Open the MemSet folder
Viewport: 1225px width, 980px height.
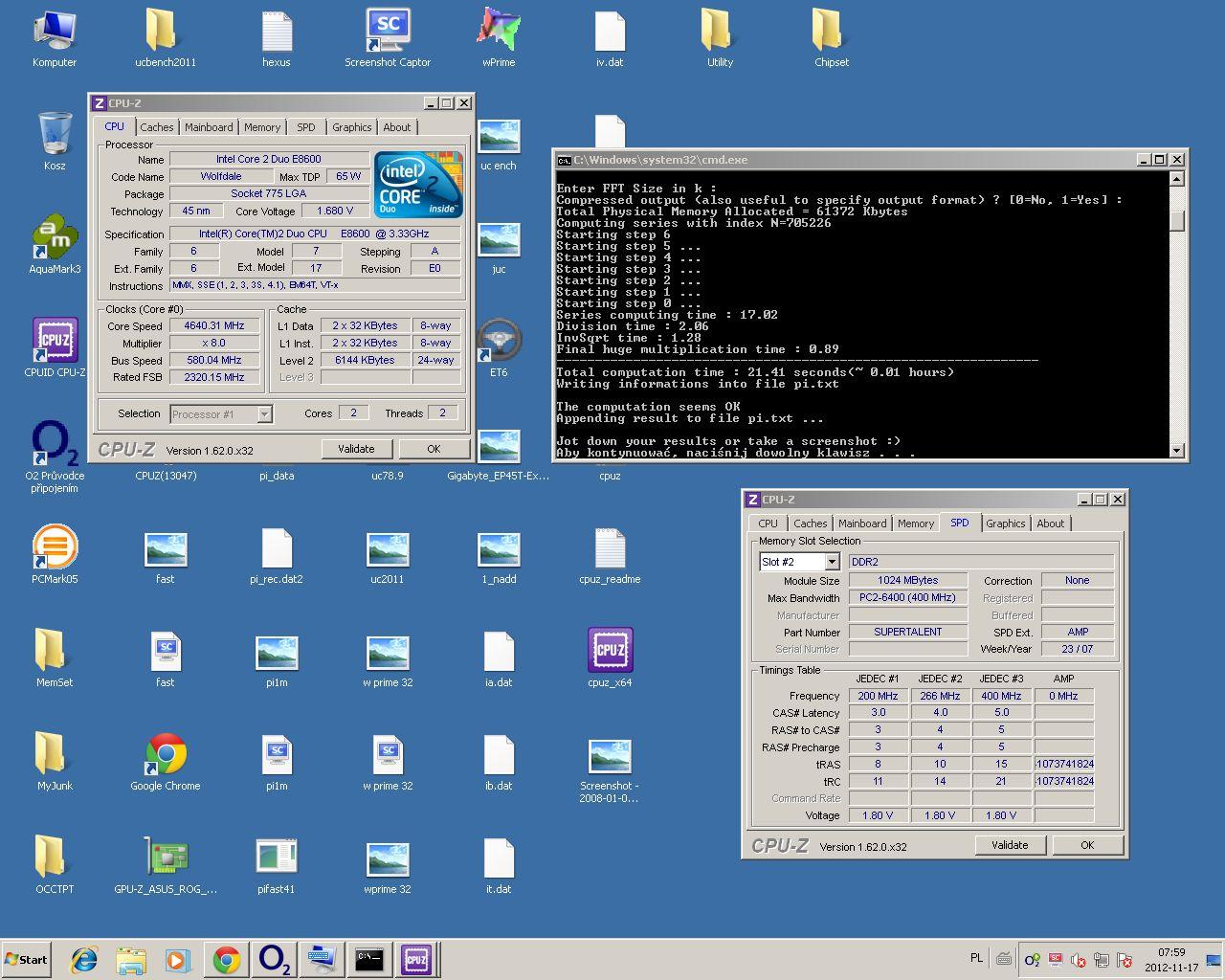(55, 658)
